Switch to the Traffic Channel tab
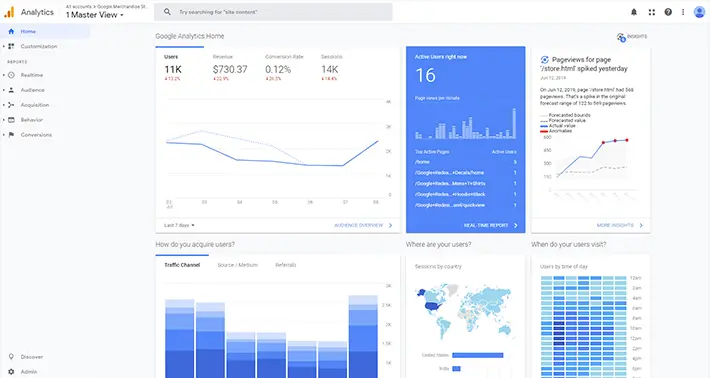The width and height of the screenshot is (710, 378). [x=182, y=265]
